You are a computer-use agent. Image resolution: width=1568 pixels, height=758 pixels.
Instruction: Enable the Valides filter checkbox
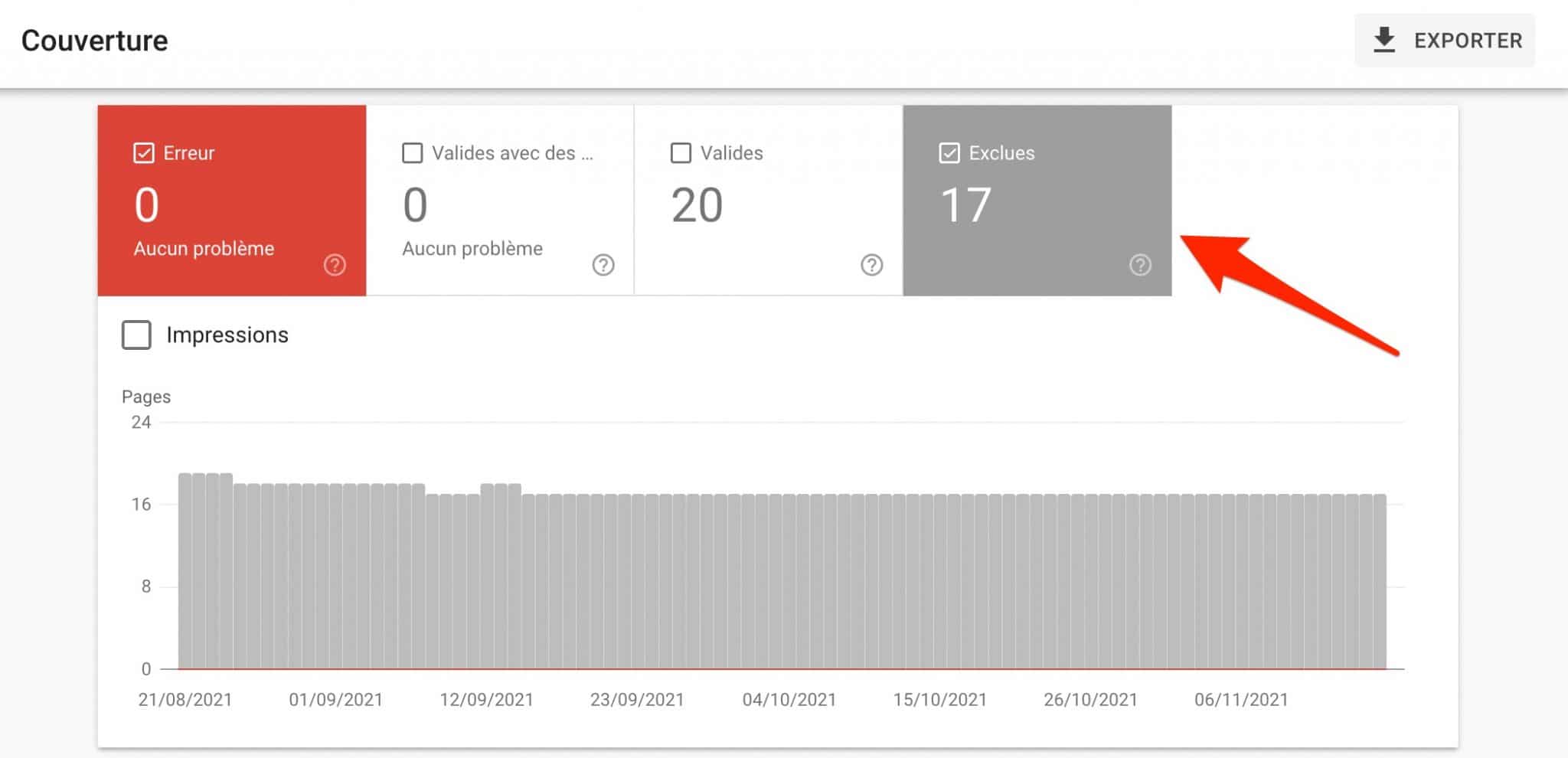[x=680, y=153]
